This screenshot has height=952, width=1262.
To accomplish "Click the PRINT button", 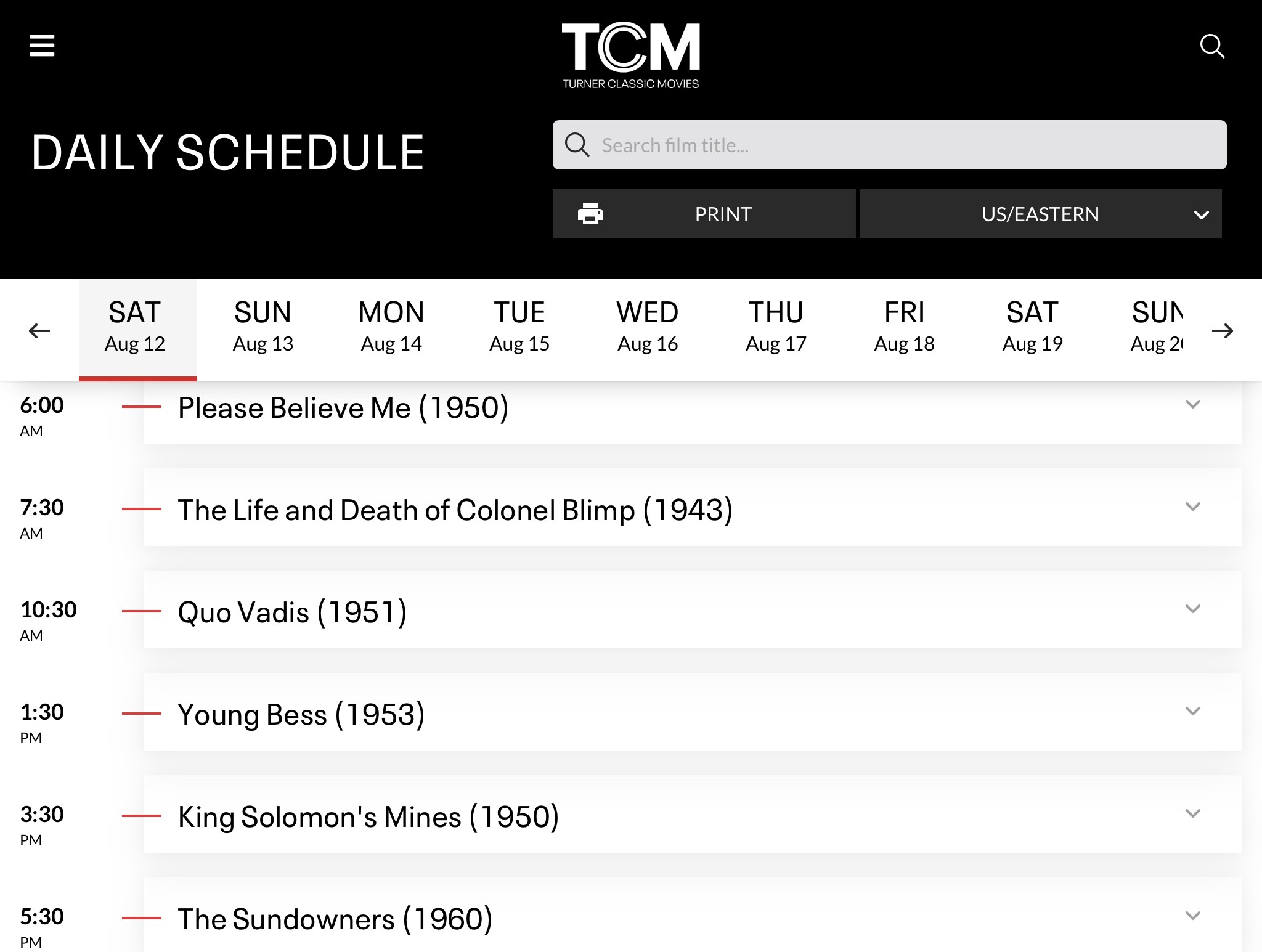I will tap(704, 214).
